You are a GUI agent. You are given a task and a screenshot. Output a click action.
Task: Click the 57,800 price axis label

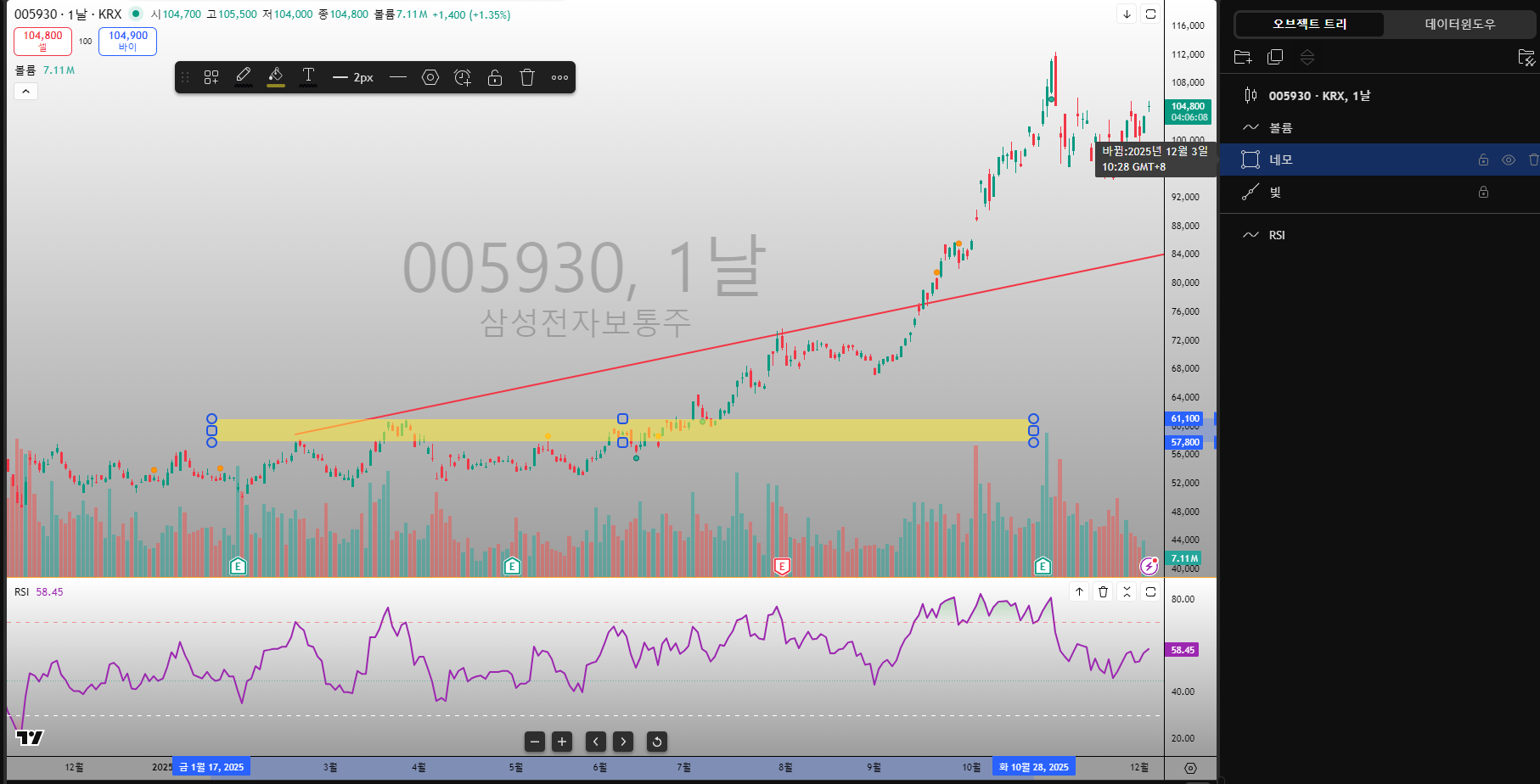point(1185,442)
